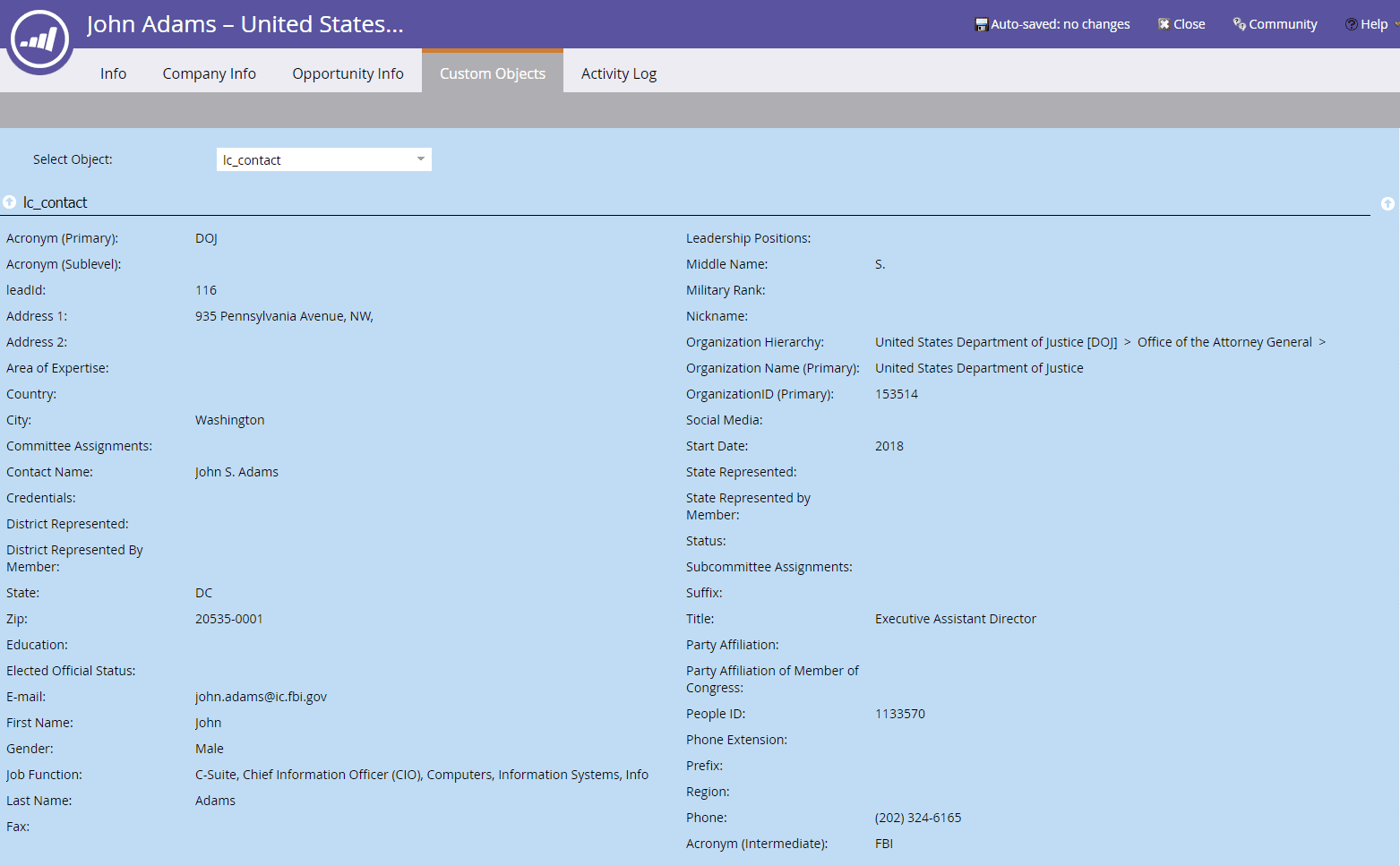Click the Phone Extension: label
Image resolution: width=1400 pixels, height=866 pixels.
[736, 740]
